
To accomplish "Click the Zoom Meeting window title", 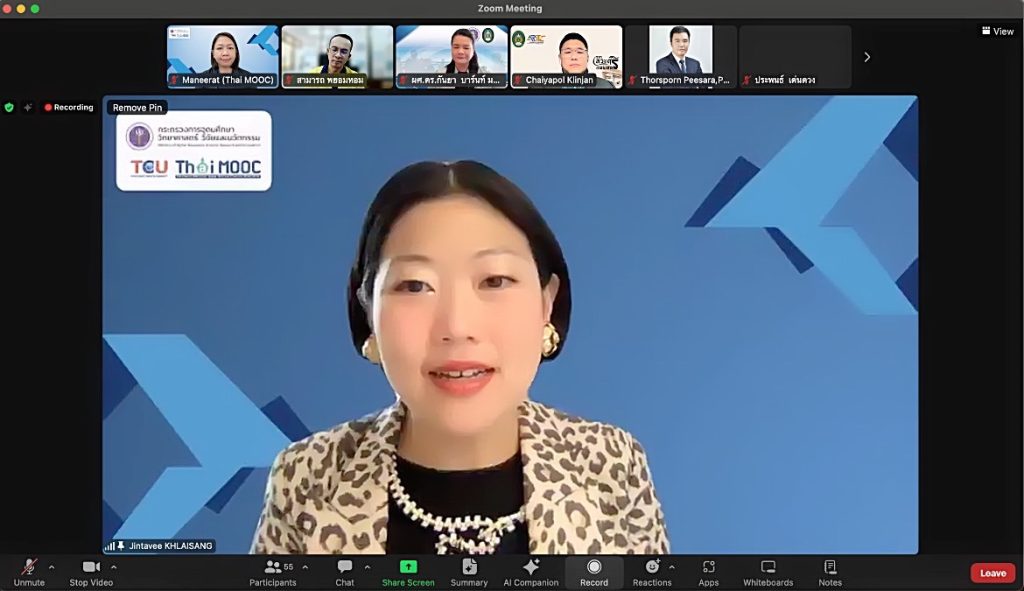I will tap(510, 8).
